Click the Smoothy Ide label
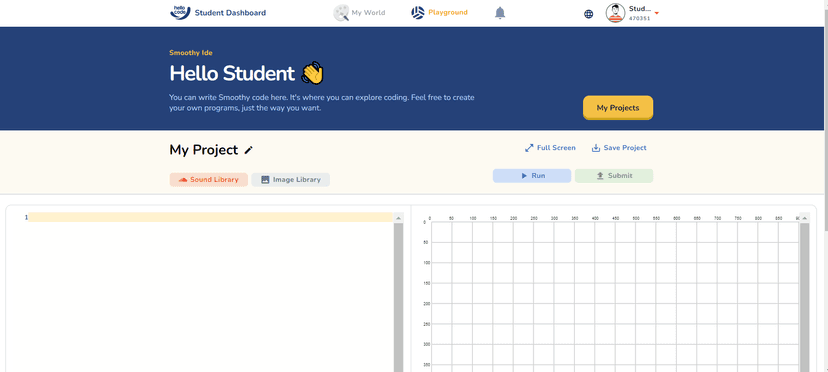Viewport: 828px width, 372px height. (x=191, y=53)
